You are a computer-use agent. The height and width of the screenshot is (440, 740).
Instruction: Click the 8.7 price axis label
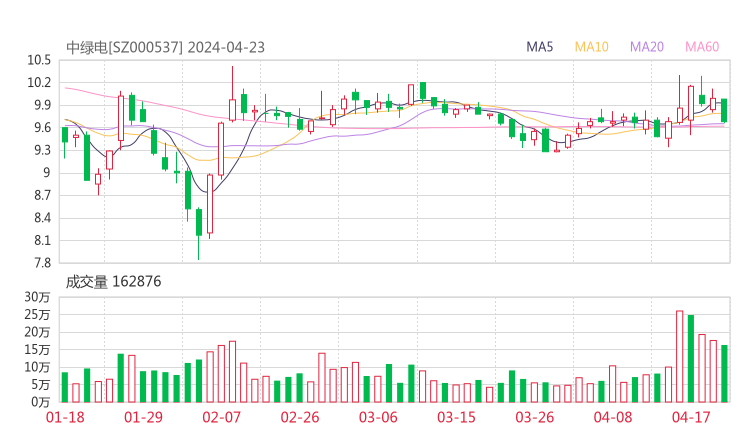[x=42, y=195]
